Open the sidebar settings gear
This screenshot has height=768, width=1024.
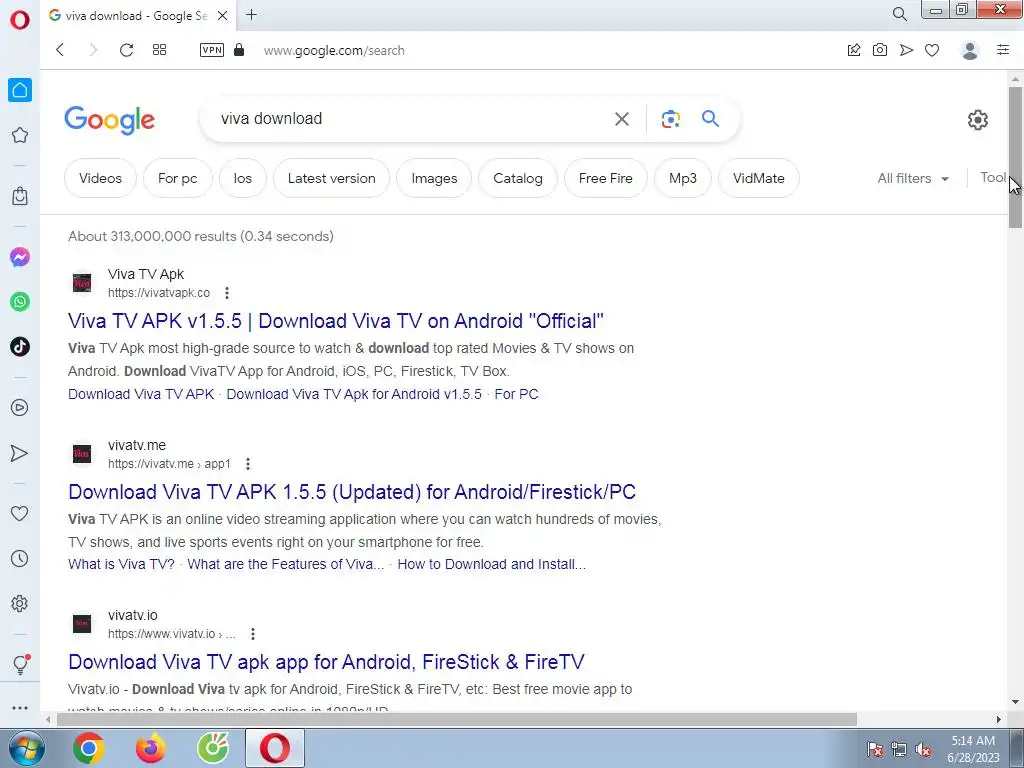tap(20, 603)
